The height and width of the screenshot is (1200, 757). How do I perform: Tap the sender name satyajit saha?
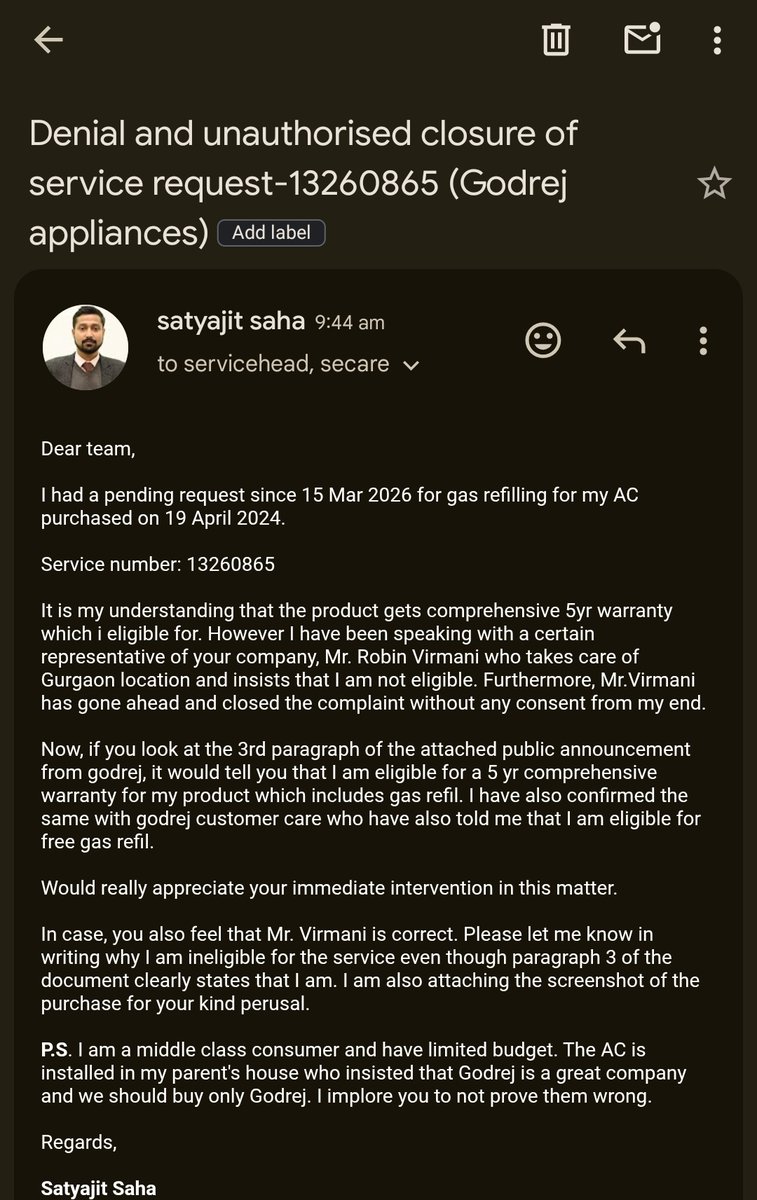(232, 321)
